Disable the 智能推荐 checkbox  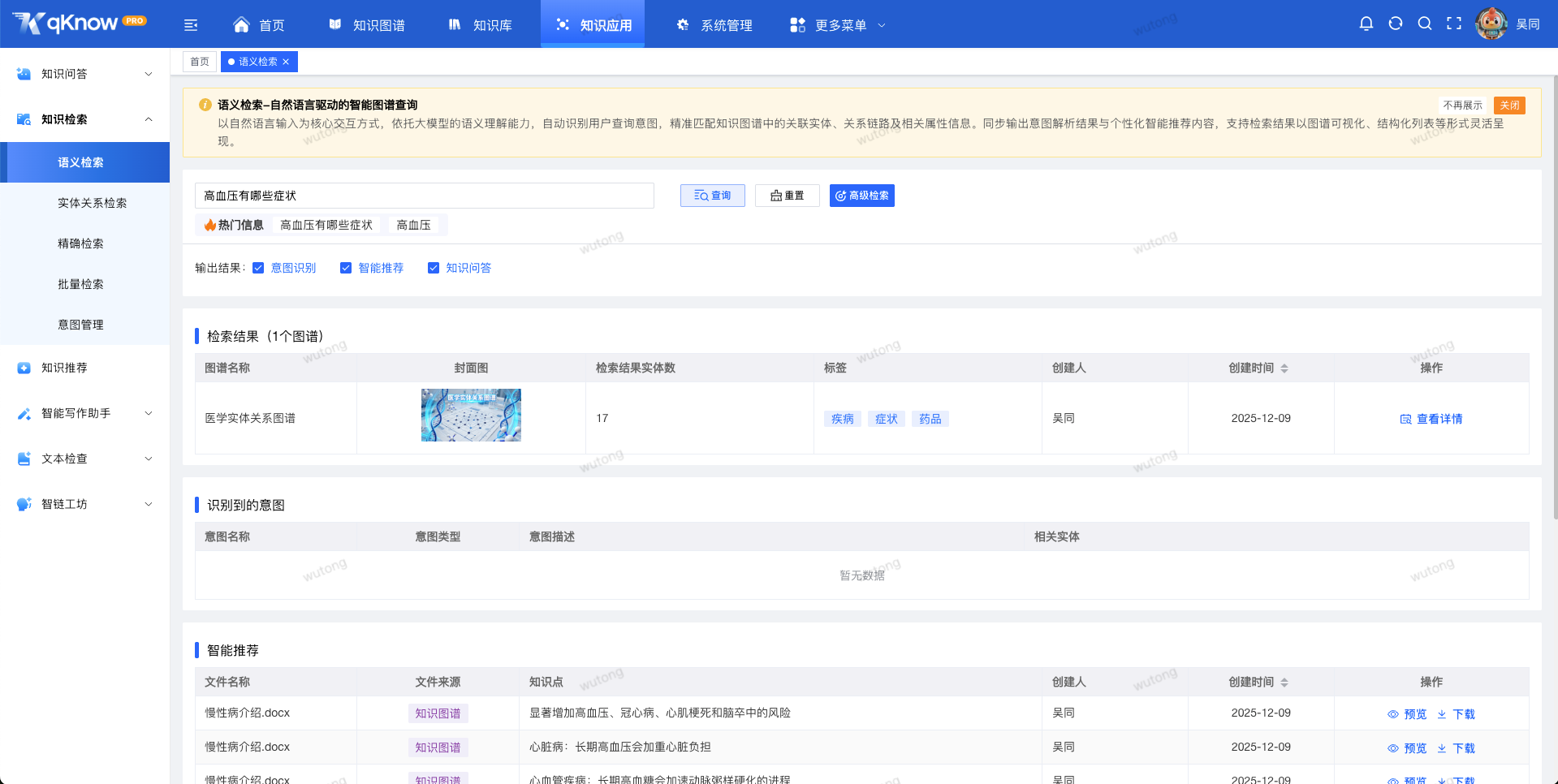point(346,267)
